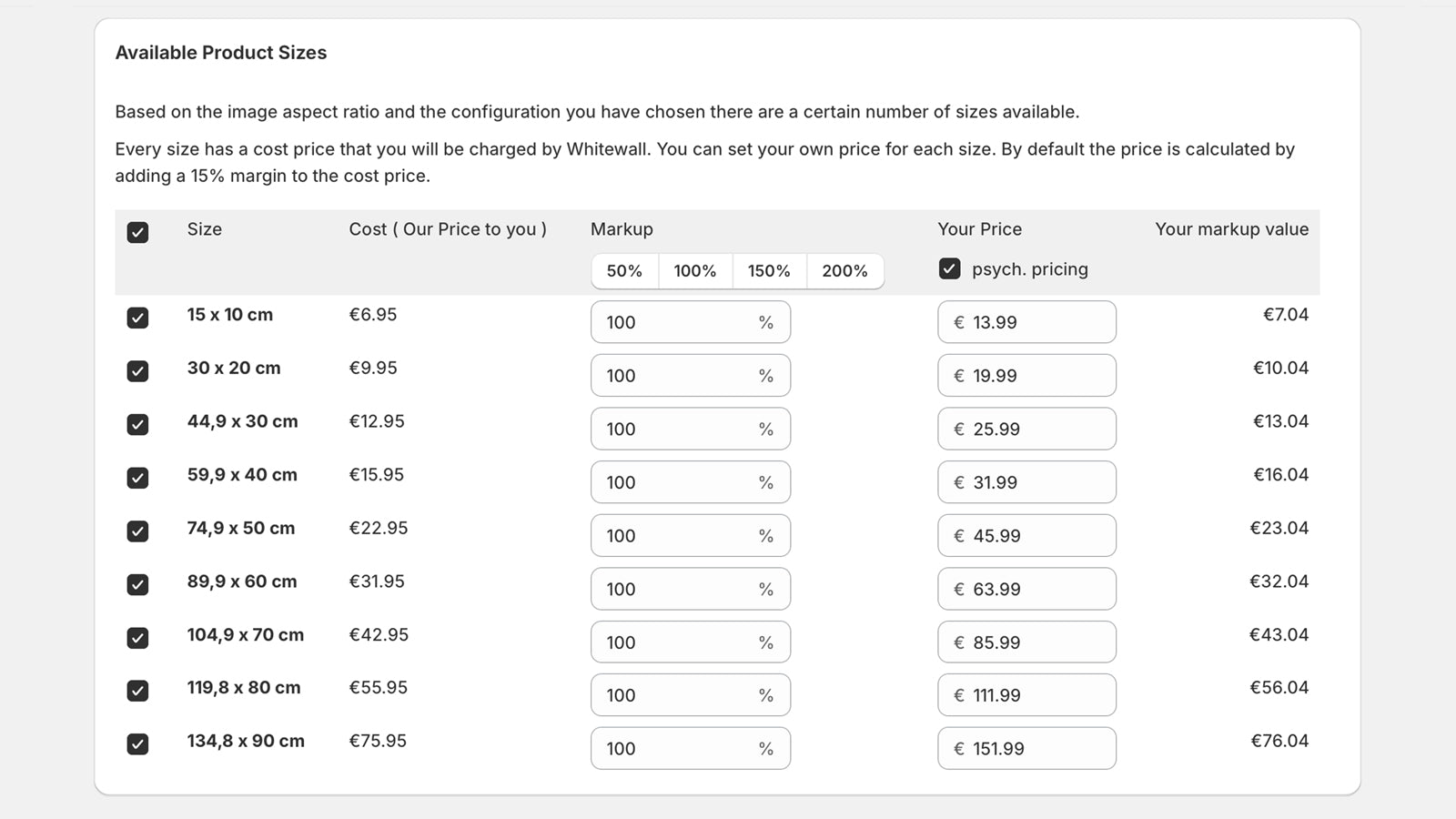Uncheck the 15 x 10 cm size

(x=137, y=318)
